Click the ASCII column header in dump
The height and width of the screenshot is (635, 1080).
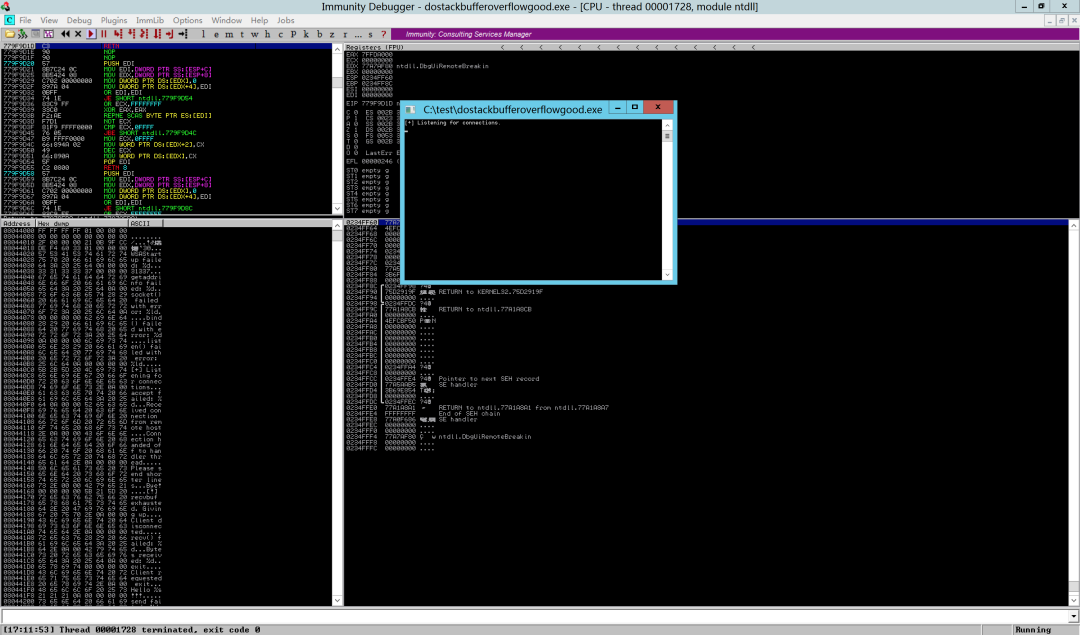145,223
